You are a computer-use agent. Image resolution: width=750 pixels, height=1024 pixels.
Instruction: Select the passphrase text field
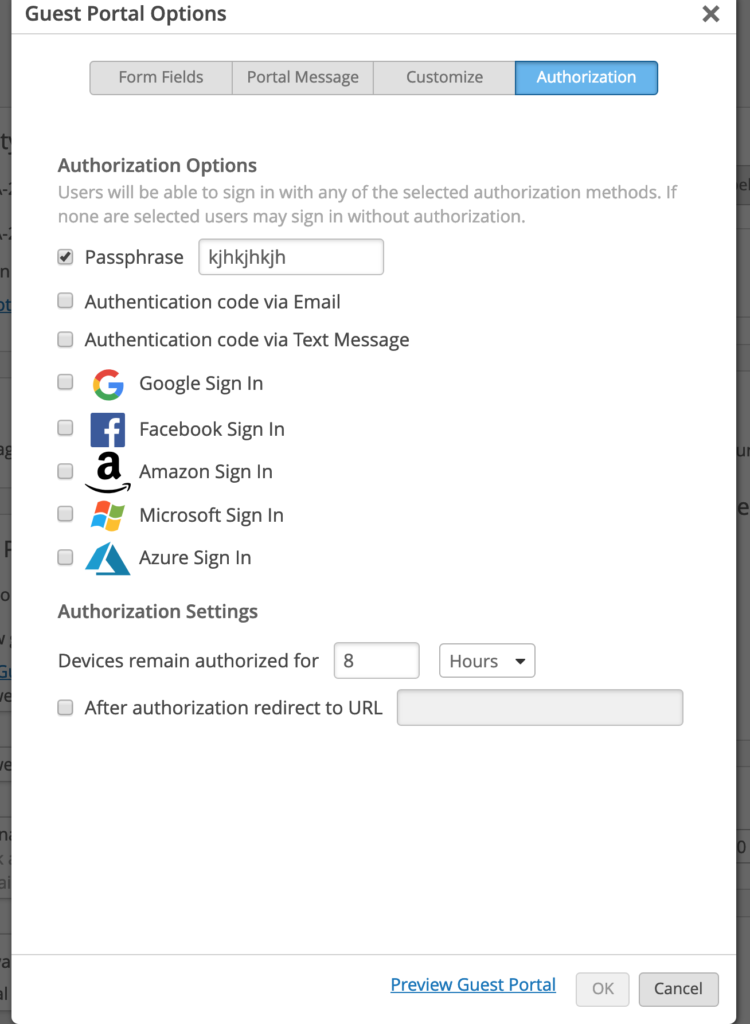coord(290,256)
